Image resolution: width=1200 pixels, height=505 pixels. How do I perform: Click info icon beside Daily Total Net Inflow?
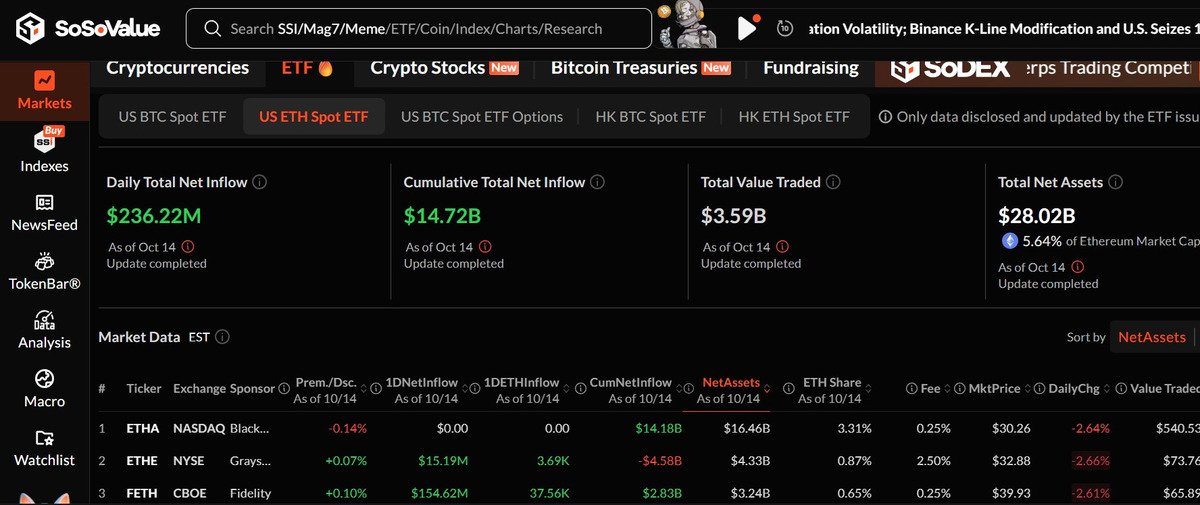point(259,183)
